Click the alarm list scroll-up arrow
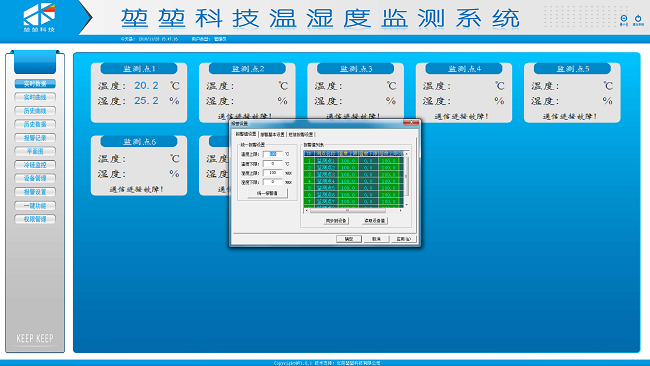The width and height of the screenshot is (650, 366). pyautogui.click(x=406, y=154)
